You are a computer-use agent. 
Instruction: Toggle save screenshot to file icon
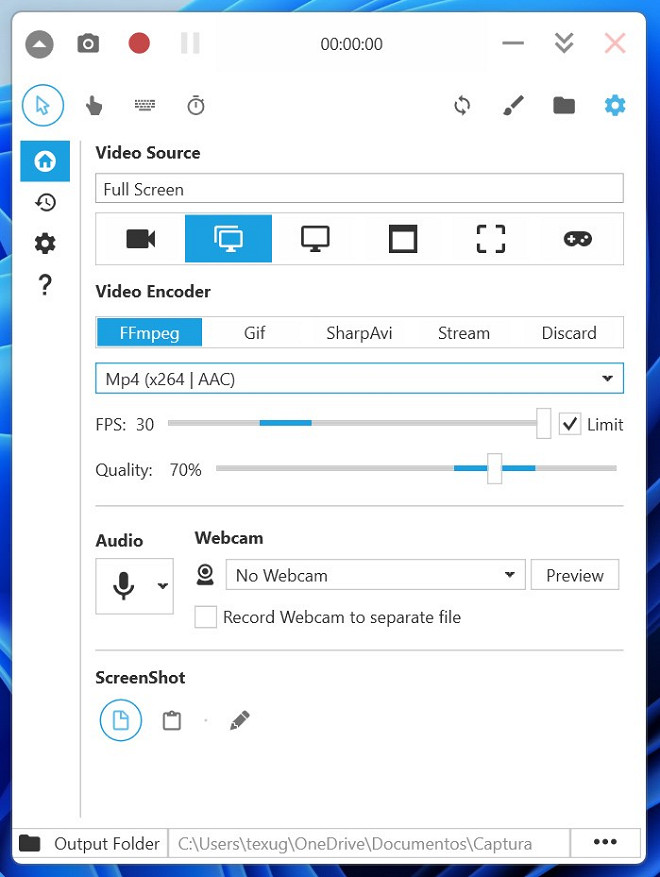pos(121,720)
